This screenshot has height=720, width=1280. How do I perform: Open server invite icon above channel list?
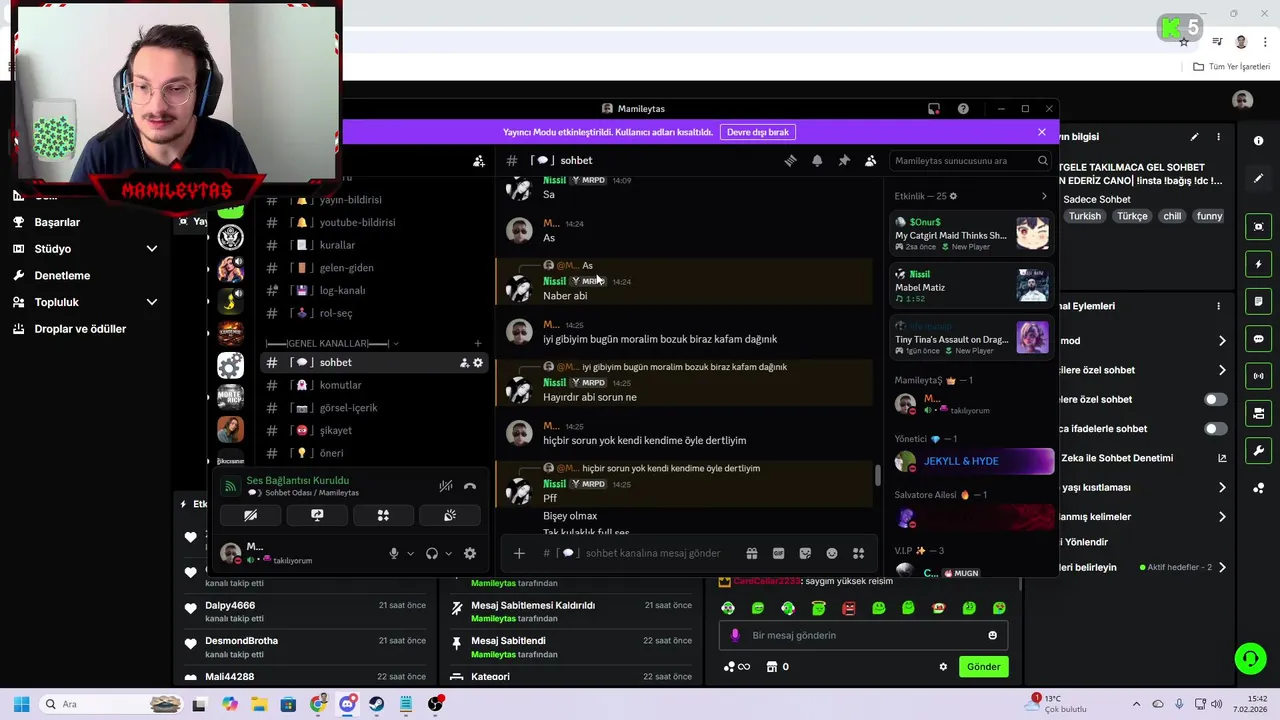coord(479,160)
